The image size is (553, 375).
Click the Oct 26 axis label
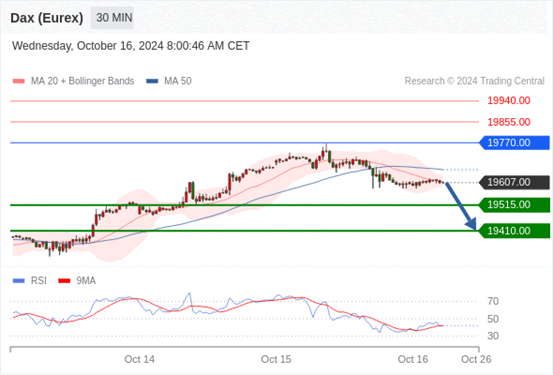pyautogui.click(x=476, y=359)
